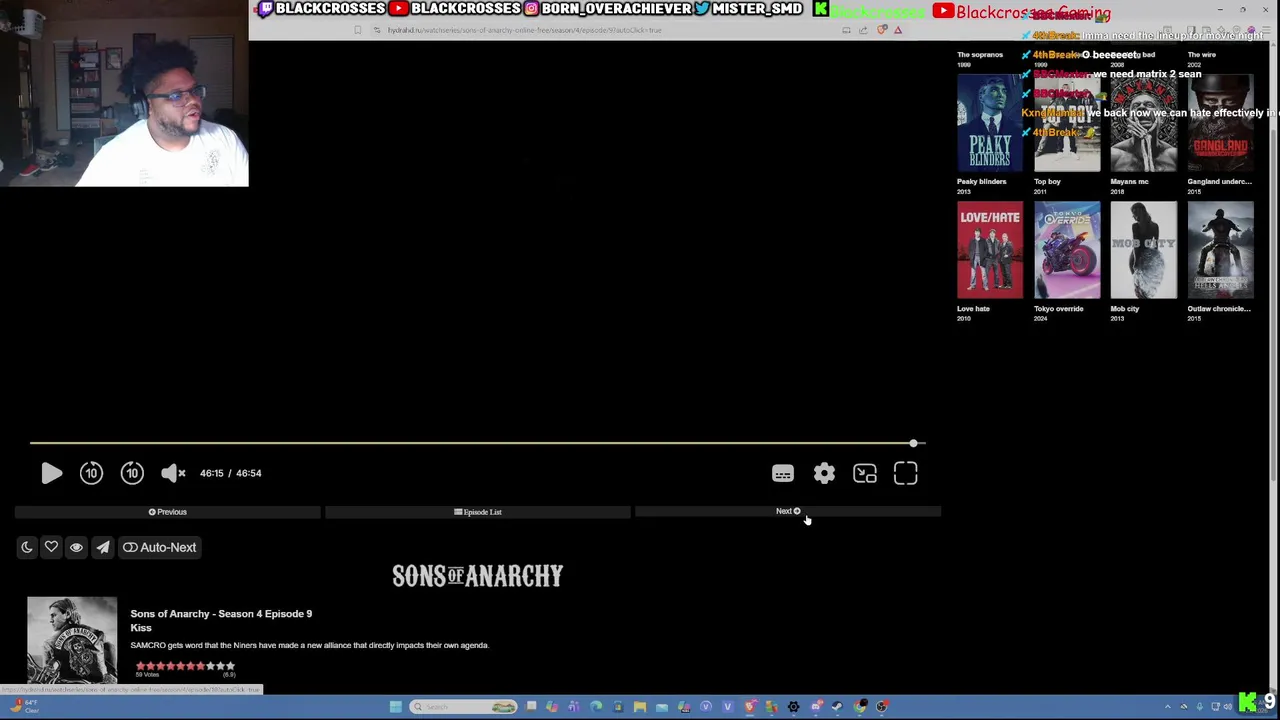Play the paused Sons of Anarchy video
This screenshot has height=720, width=1280.
pos(52,473)
